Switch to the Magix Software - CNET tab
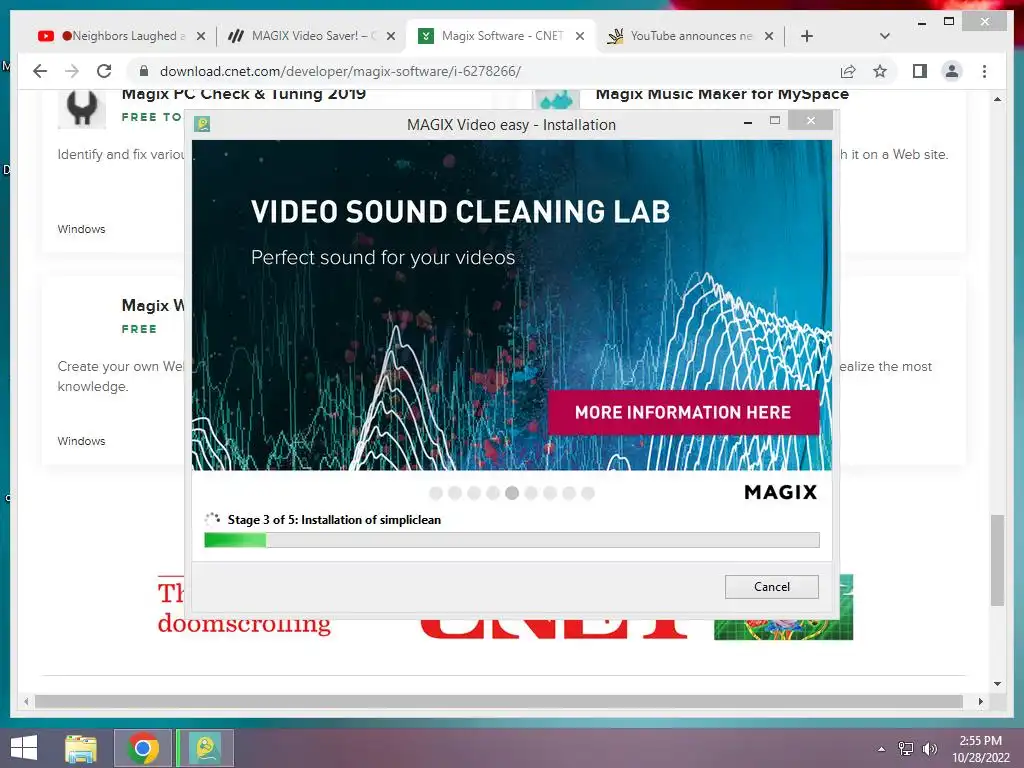 (501, 36)
